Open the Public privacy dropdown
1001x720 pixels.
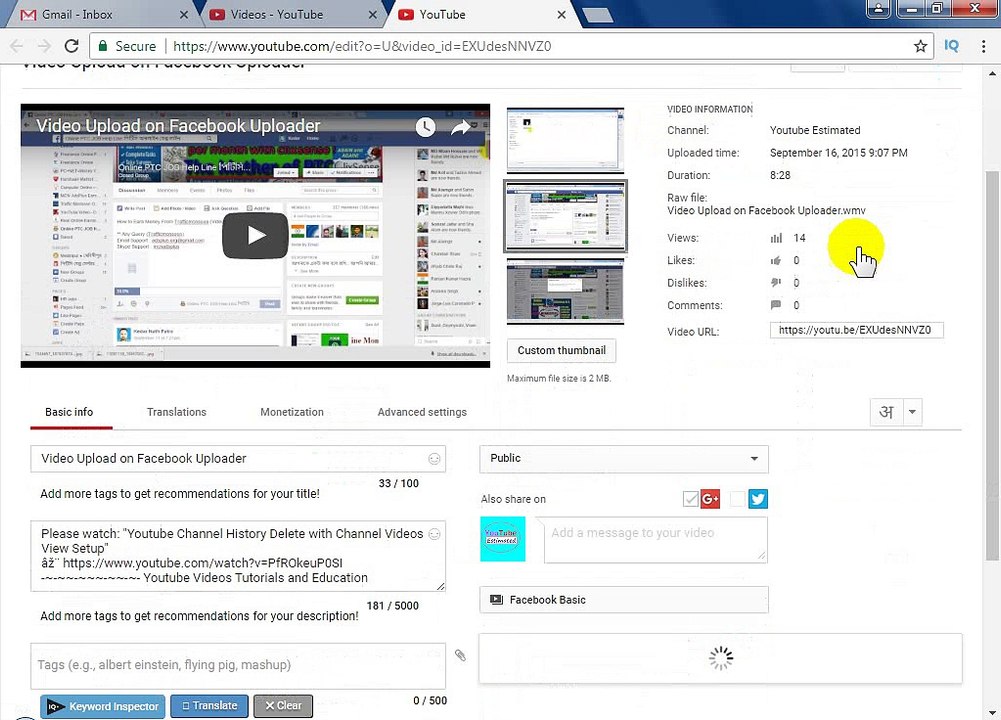coord(624,459)
